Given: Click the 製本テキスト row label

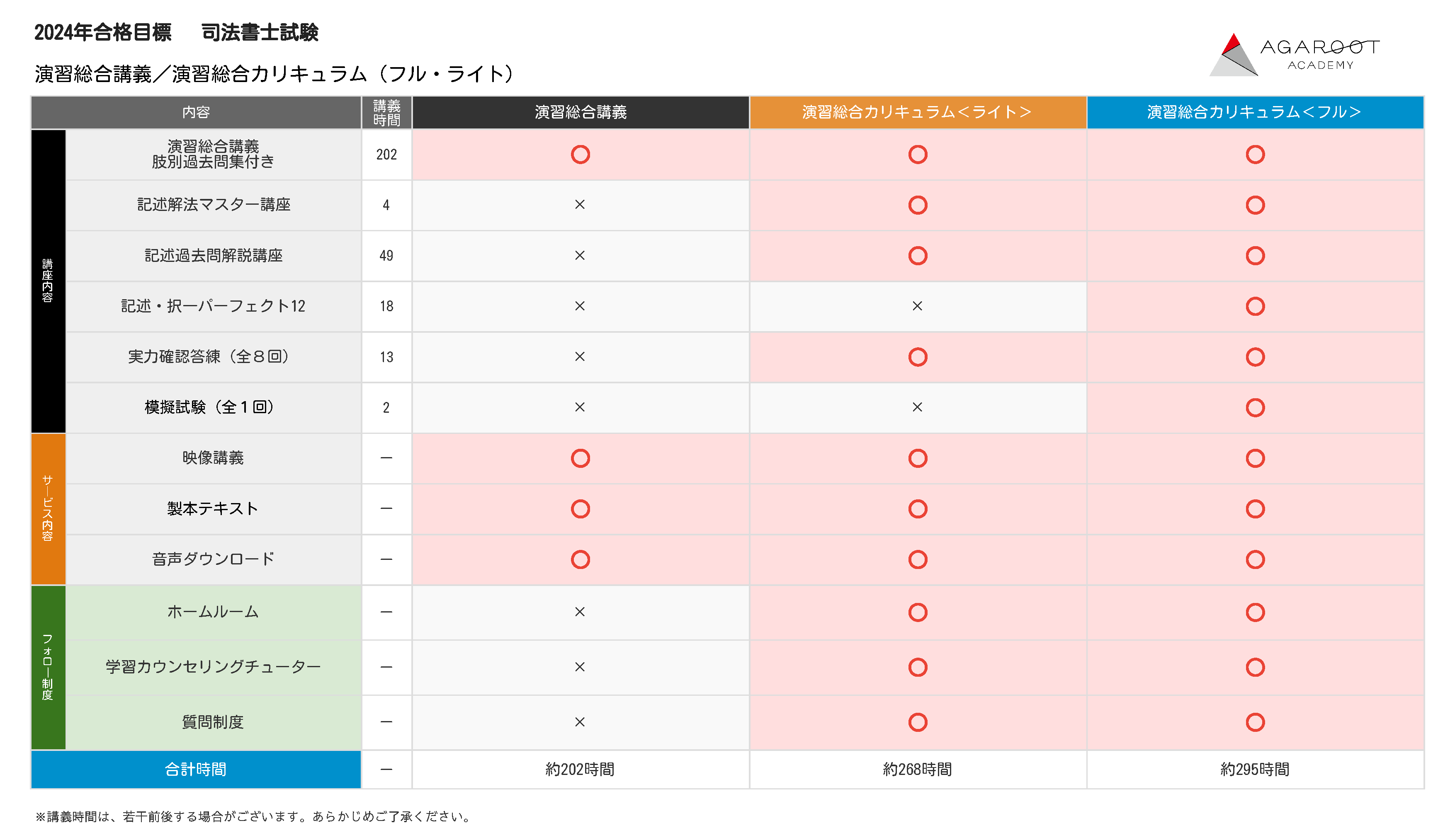Looking at the screenshot, I should point(213,509).
